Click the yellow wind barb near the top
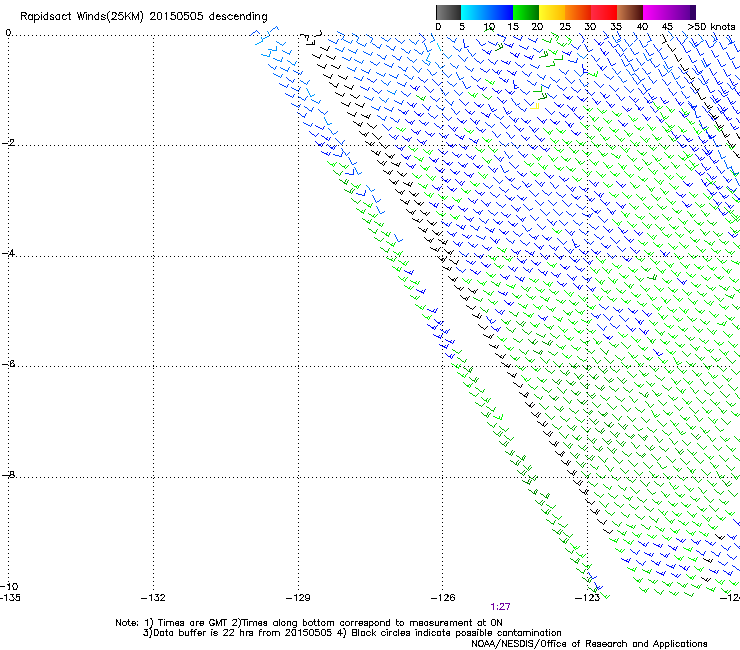Screen dimensions: 740x650 535,106
